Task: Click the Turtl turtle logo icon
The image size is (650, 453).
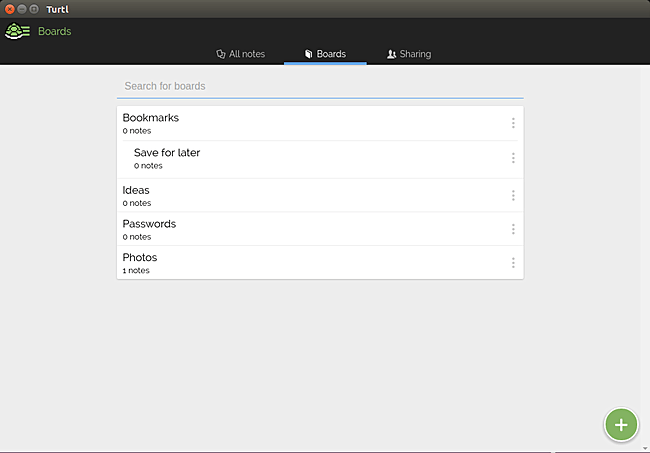Action: pyautogui.click(x=18, y=31)
